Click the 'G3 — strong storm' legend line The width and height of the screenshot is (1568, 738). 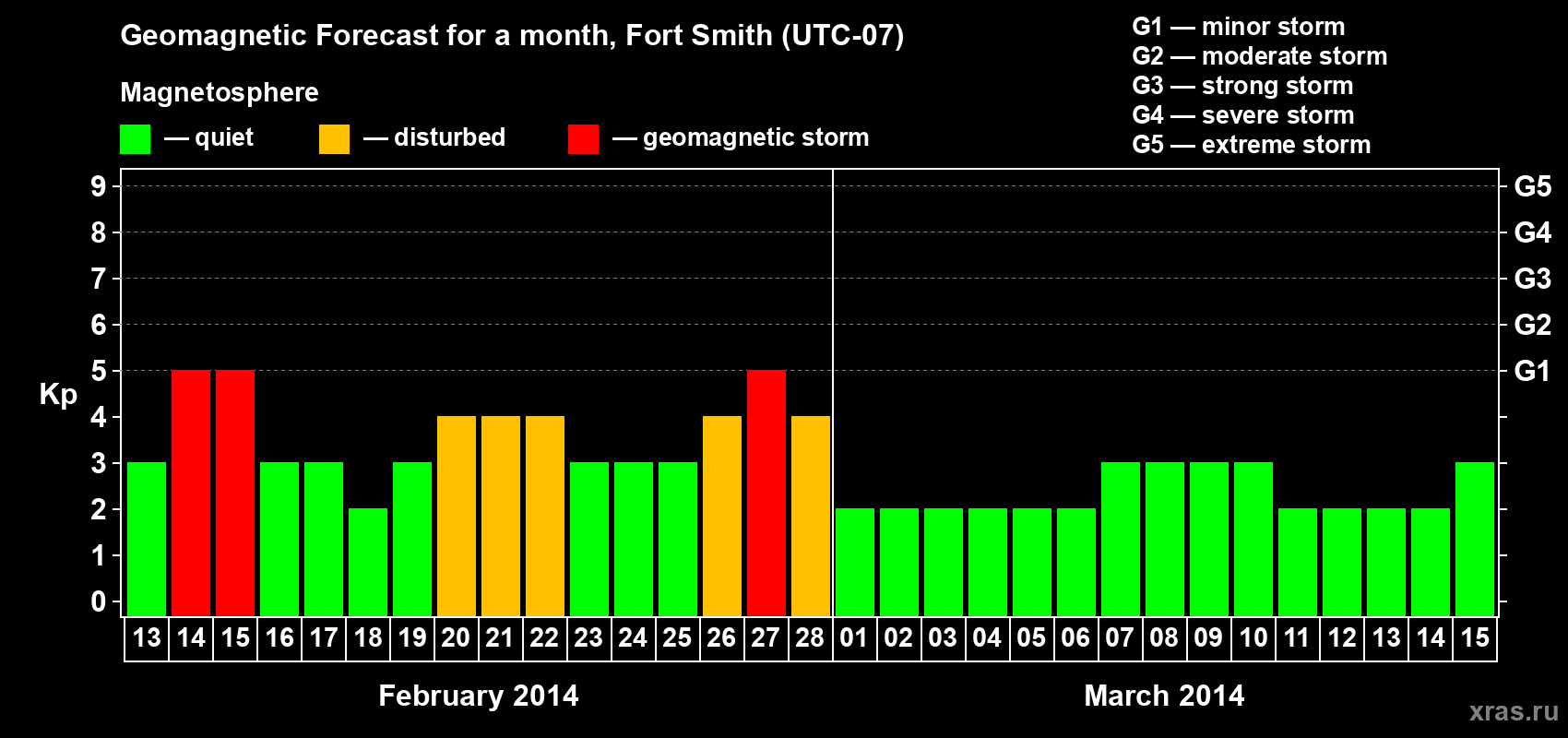[1242, 86]
